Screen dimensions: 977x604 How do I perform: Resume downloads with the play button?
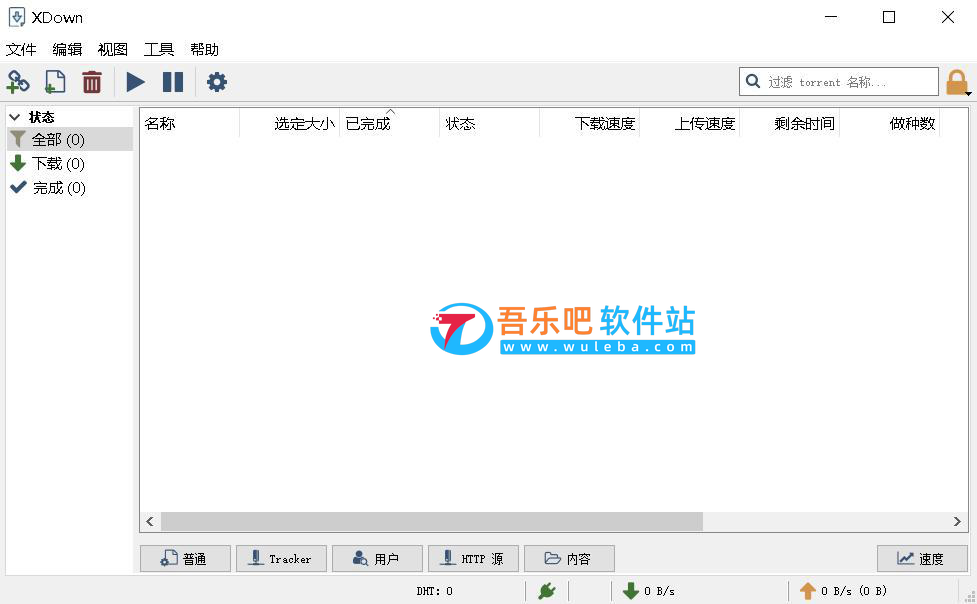coord(135,82)
